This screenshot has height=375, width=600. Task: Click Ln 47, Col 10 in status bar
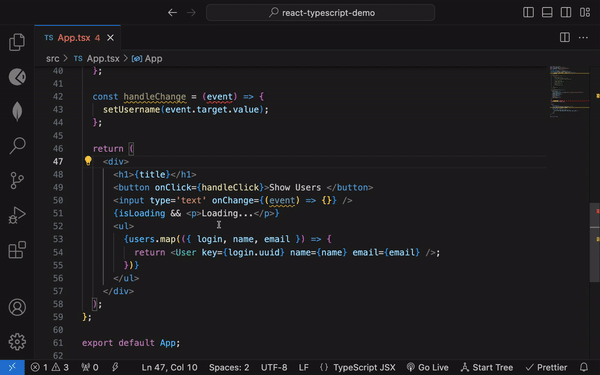point(170,368)
